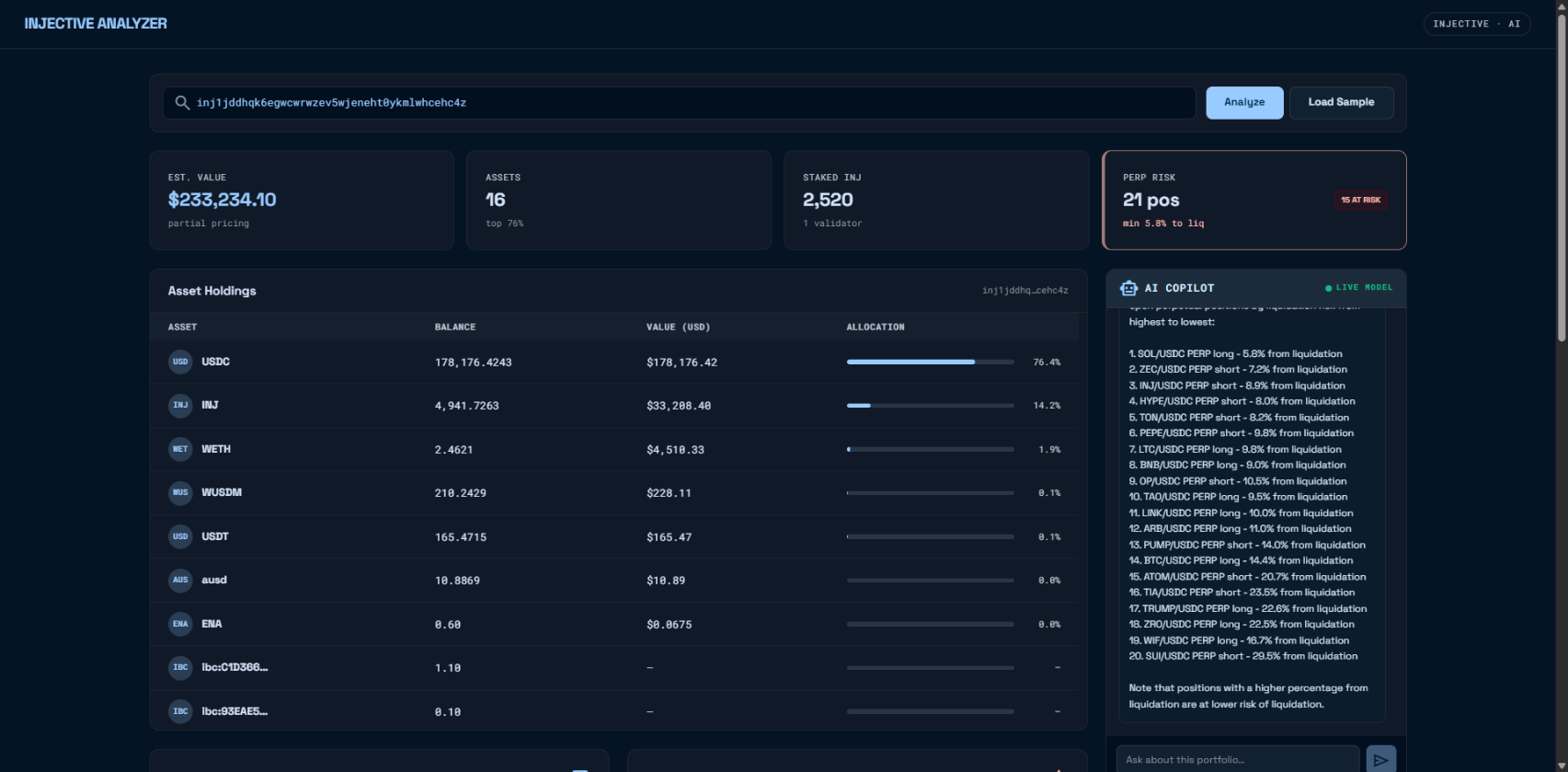Click the VALUE (USD) column header

pyautogui.click(x=679, y=328)
